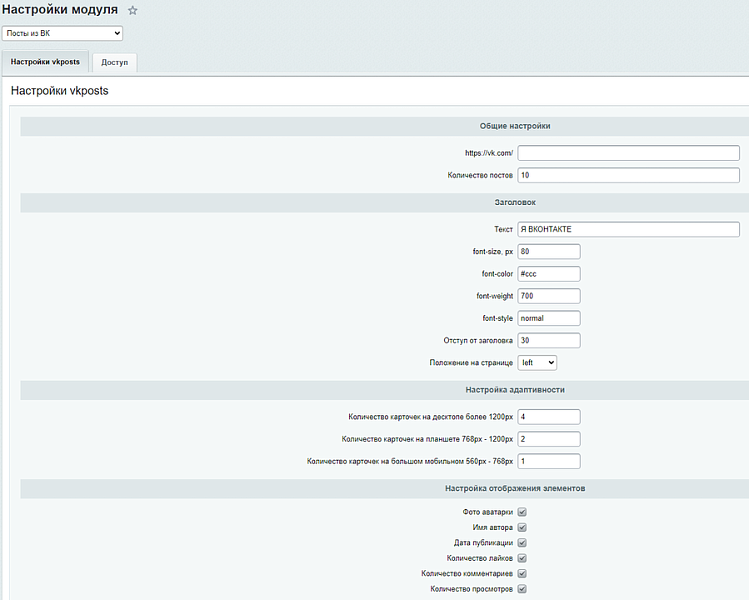The image size is (749, 600).
Task: Click the font-weight field
Action: [x=549, y=296]
